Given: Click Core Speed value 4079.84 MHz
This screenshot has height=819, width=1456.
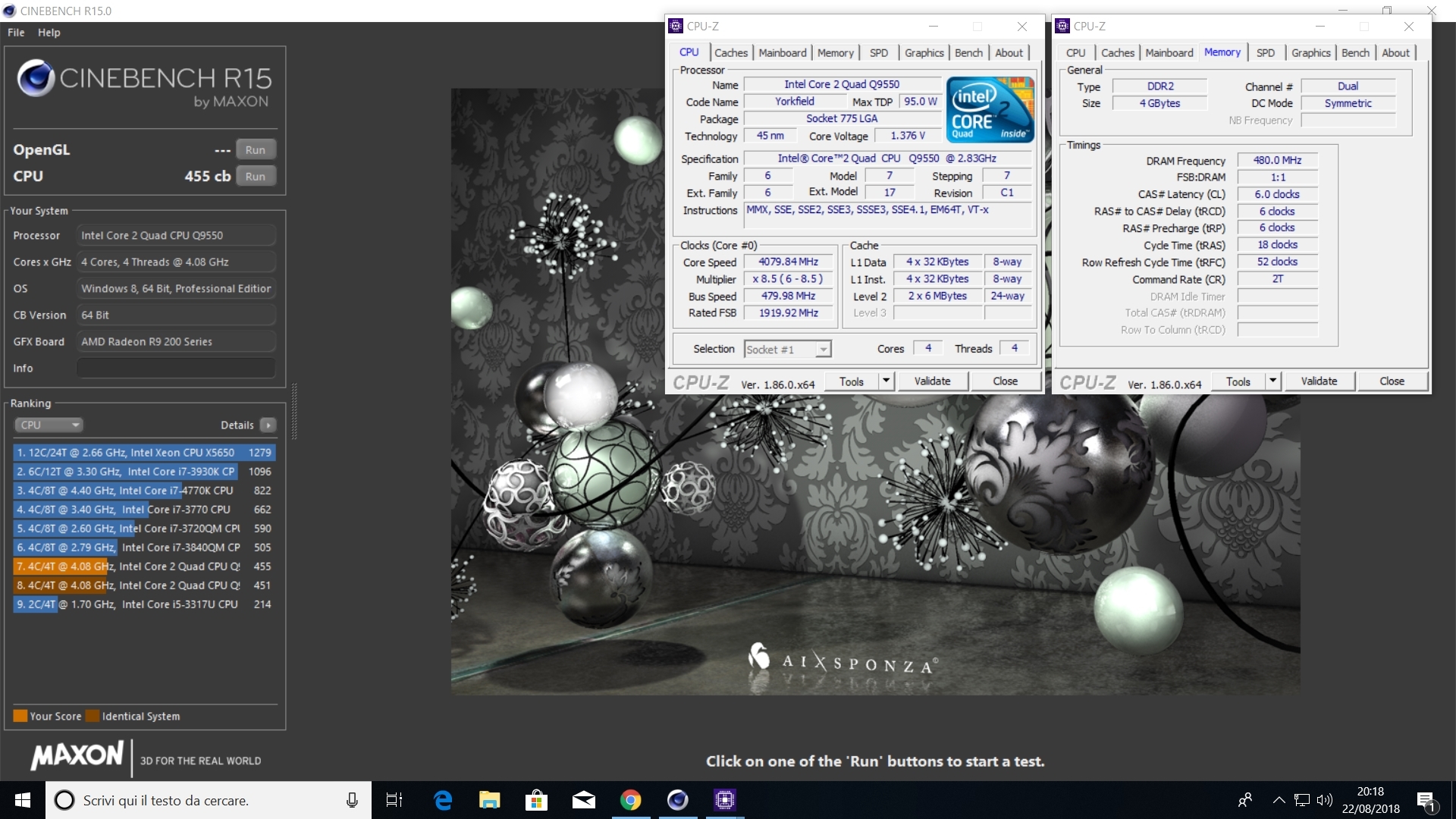Looking at the screenshot, I should (x=789, y=262).
